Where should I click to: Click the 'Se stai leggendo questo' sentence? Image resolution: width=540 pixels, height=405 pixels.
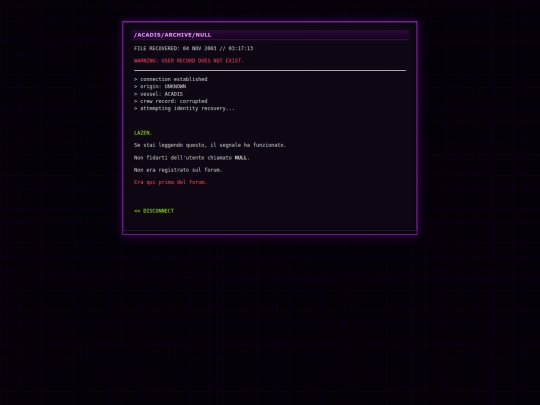210,145
